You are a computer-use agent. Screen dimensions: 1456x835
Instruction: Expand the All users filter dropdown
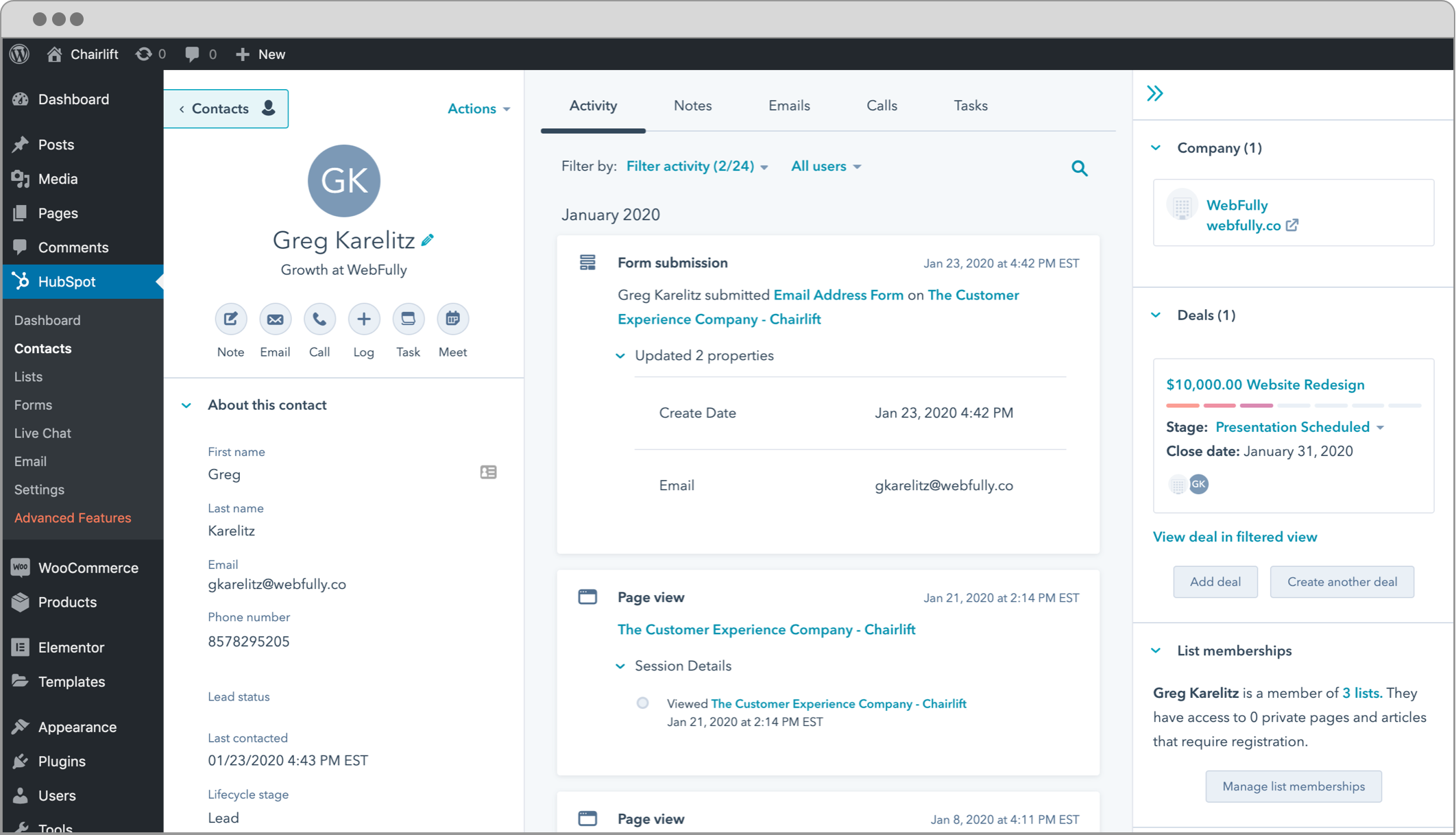click(x=825, y=167)
